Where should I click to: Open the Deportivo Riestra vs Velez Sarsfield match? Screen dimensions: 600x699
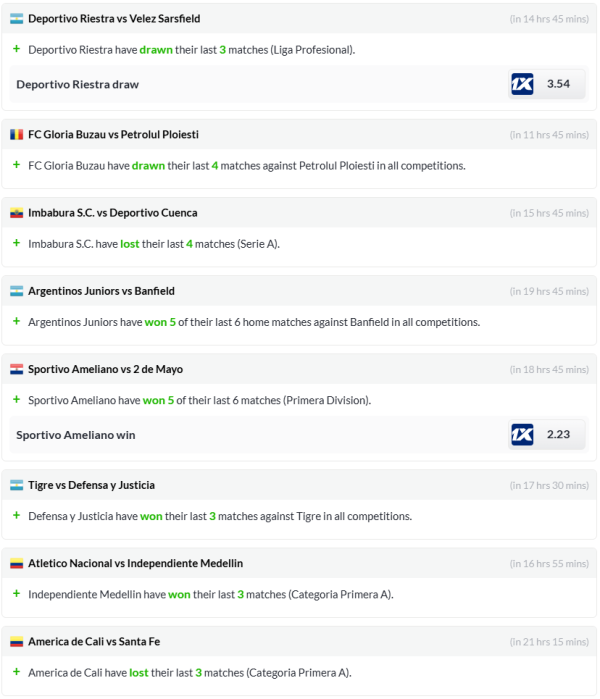112,19
